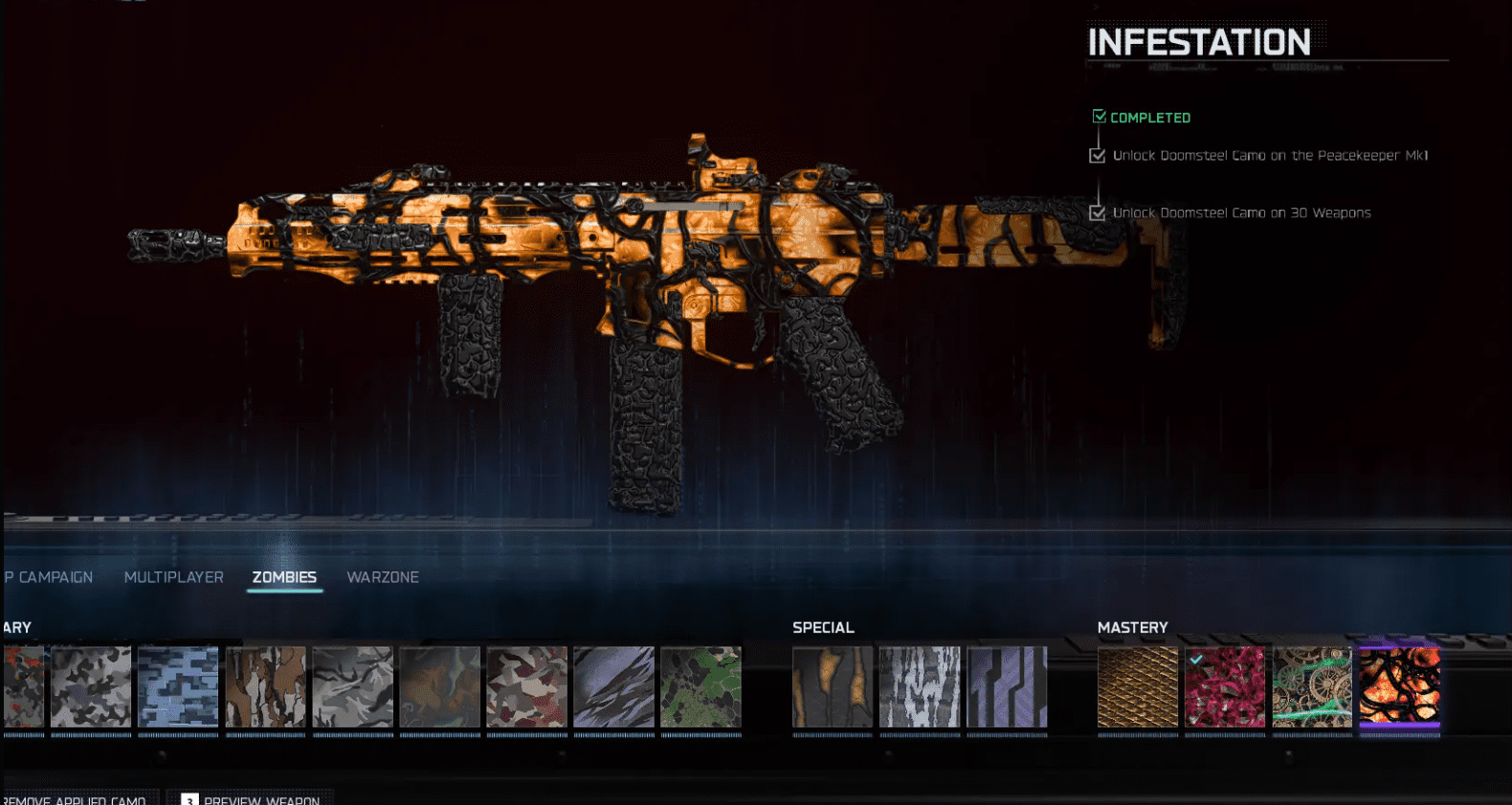Select the pink tentacle Mastery camo
Image resolution: width=1512 pixels, height=805 pixels.
pos(1224,686)
